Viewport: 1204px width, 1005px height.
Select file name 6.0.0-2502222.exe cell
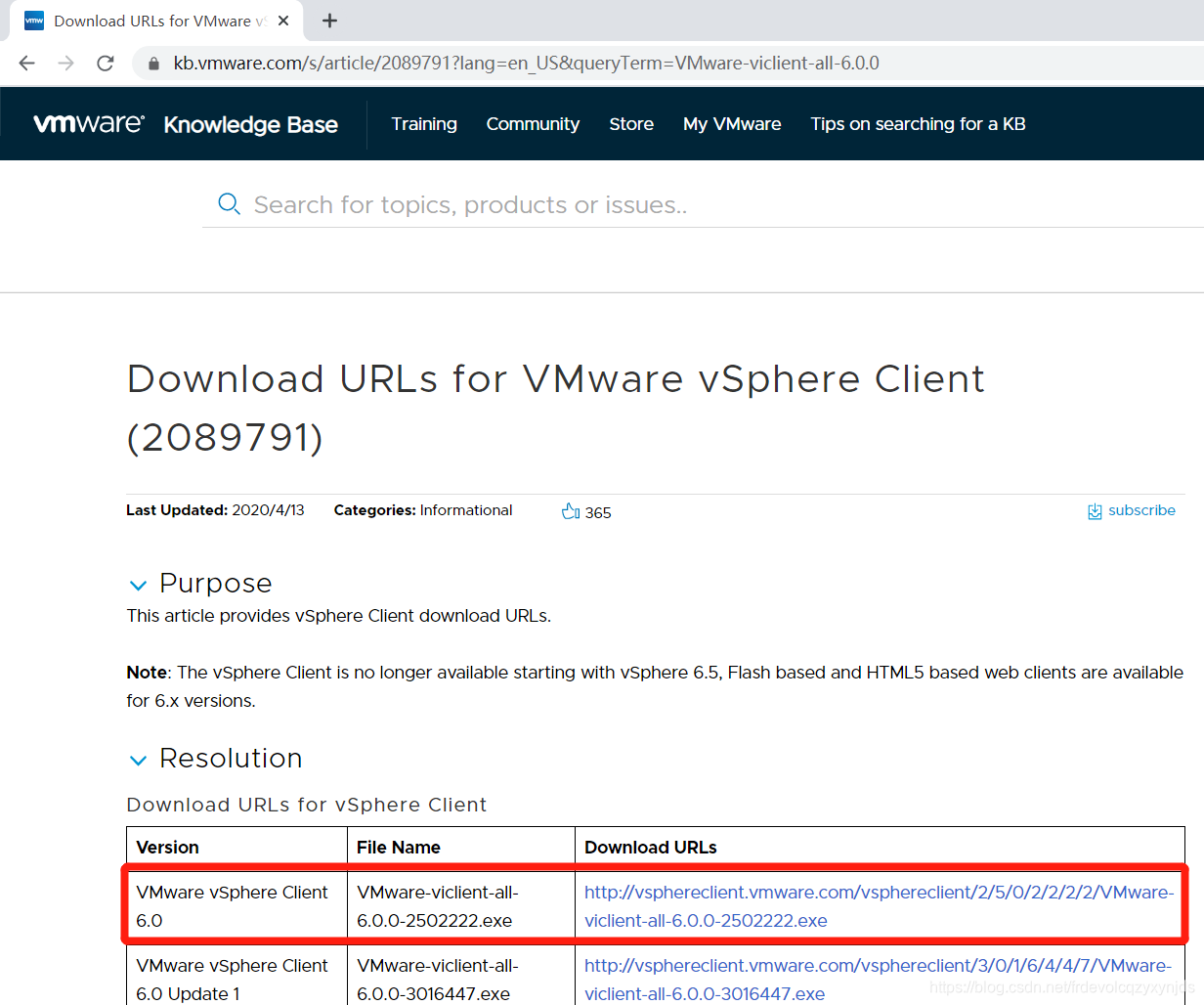[x=461, y=906]
